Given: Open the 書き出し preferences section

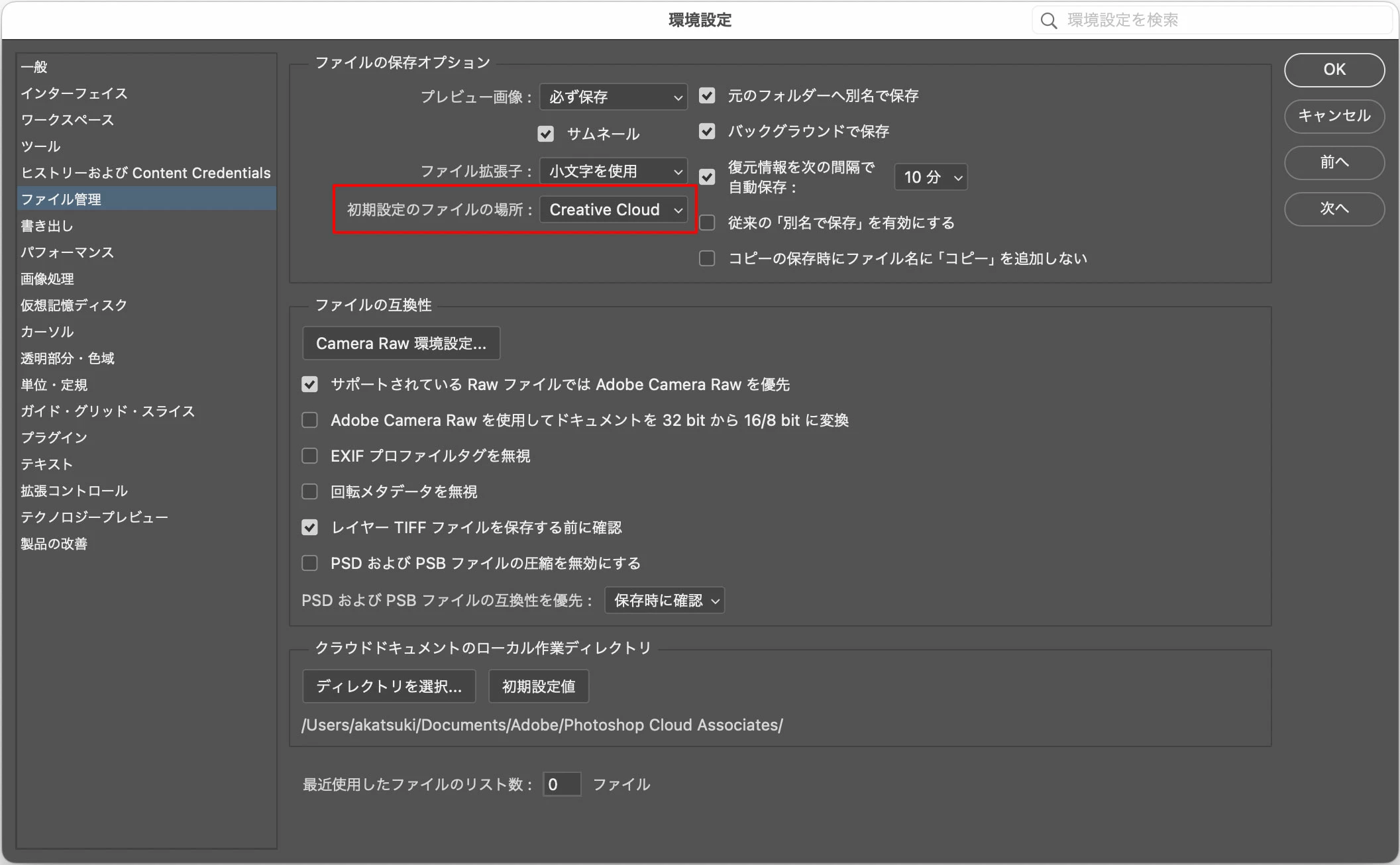Looking at the screenshot, I should (47, 226).
